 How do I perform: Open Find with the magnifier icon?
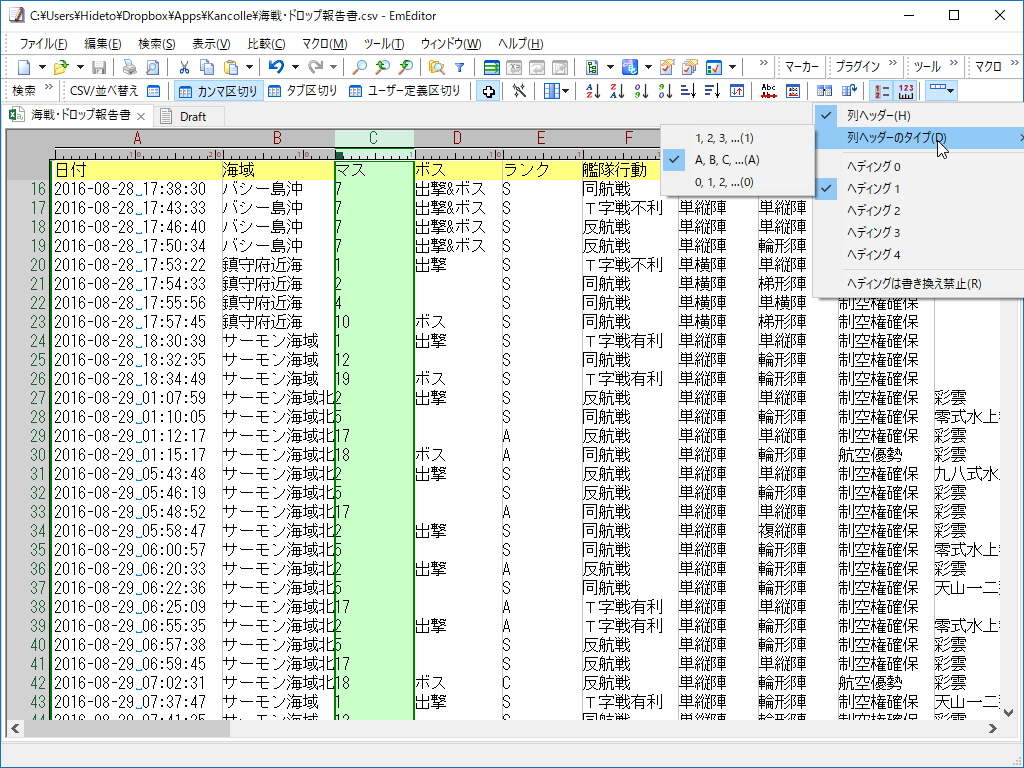(359, 68)
